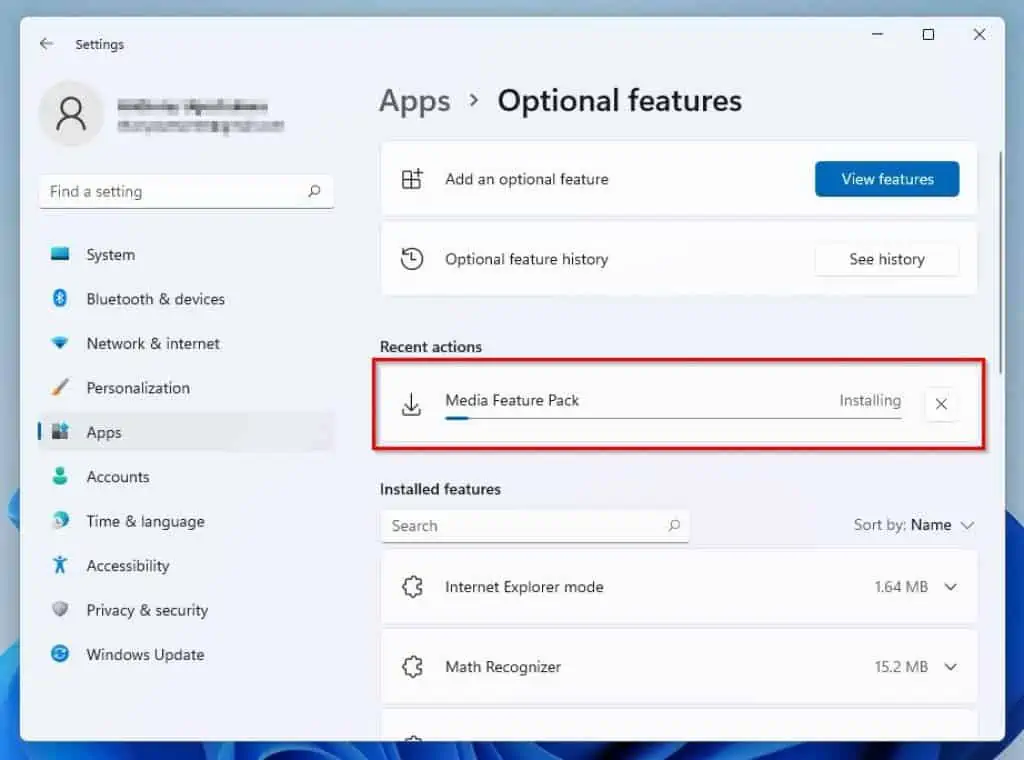Go to Windows Update
The image size is (1024, 760).
coord(186,654)
